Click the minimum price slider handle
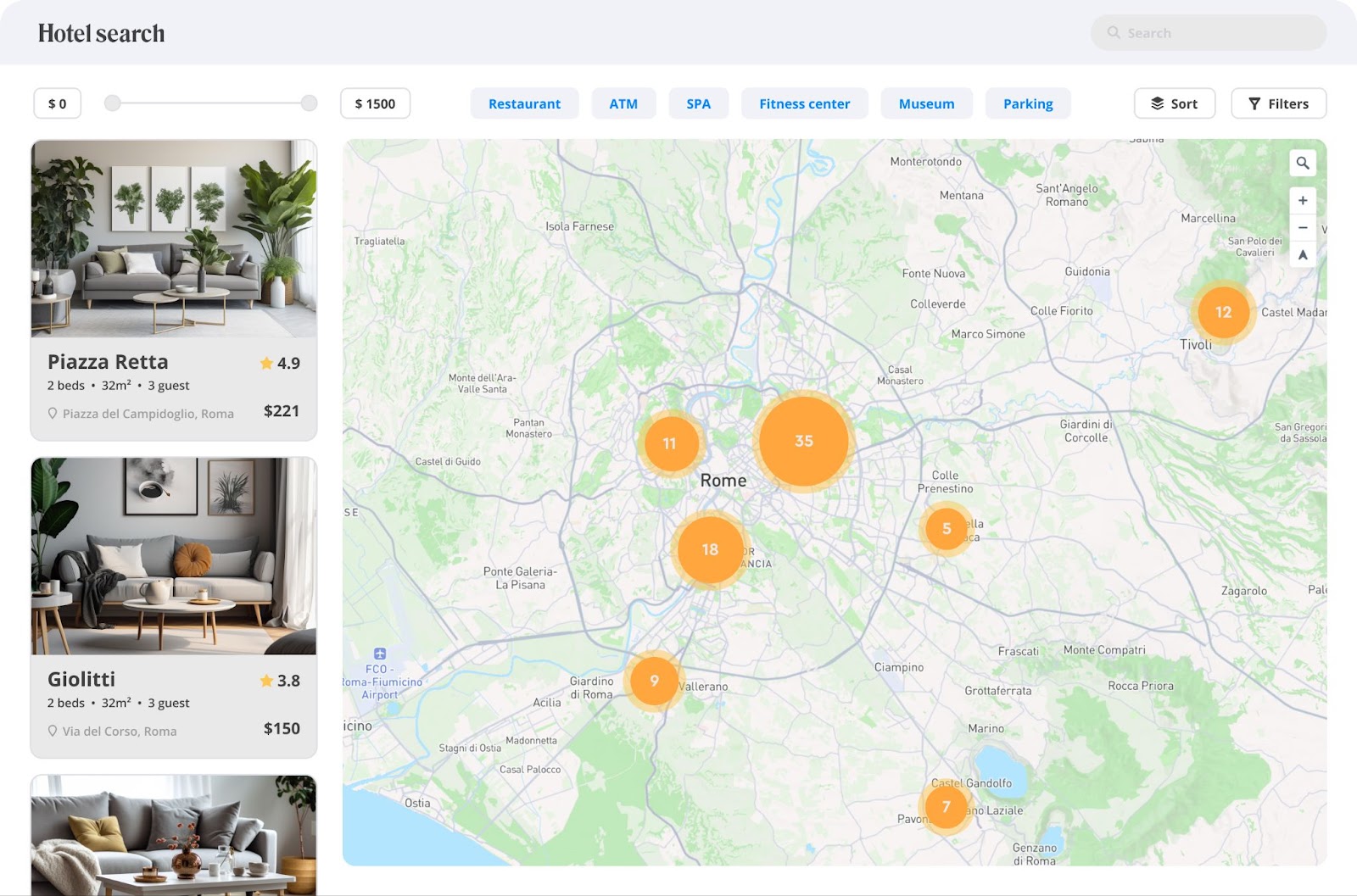This screenshot has width=1357, height=896. tap(112, 103)
